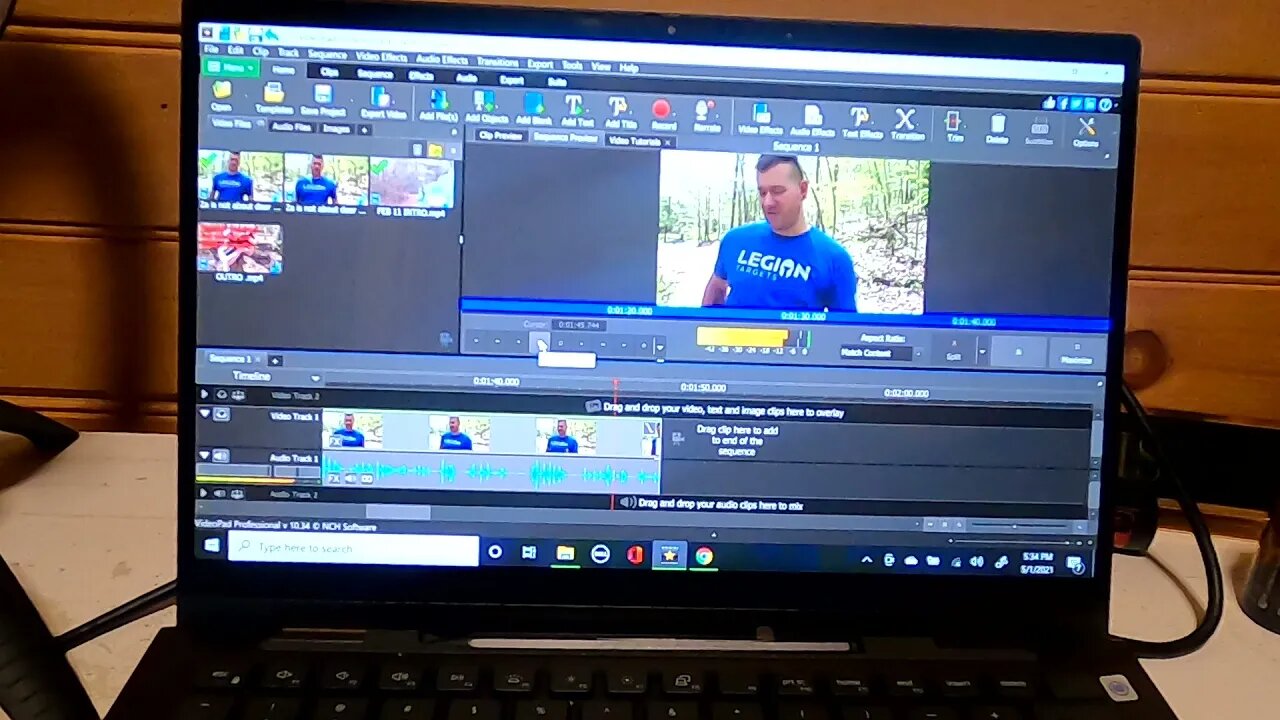Click the Add Title icon
1280x720 pixels.
tap(620, 110)
